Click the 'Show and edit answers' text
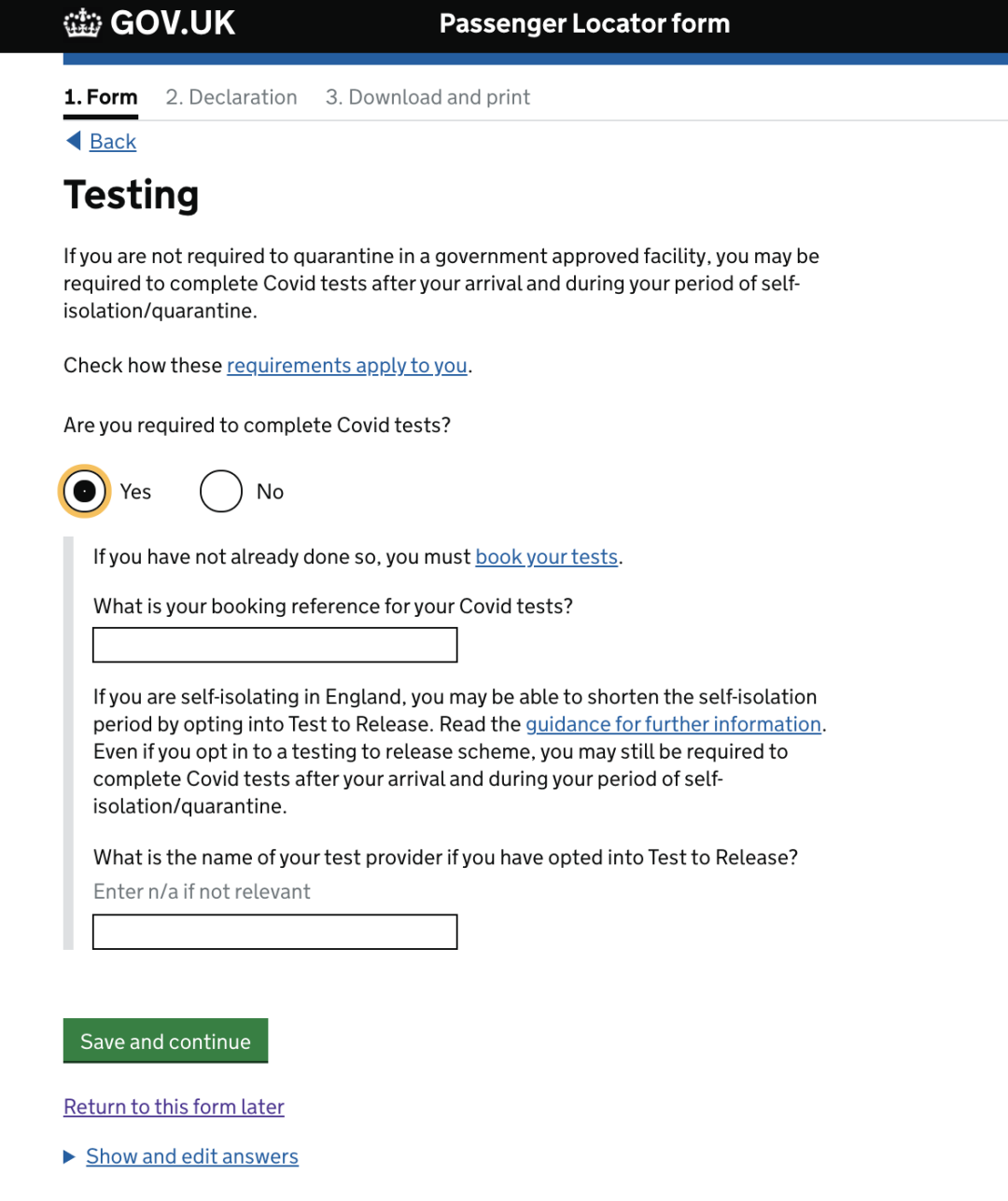This screenshot has width=1008, height=1201. pyautogui.click(x=192, y=1157)
